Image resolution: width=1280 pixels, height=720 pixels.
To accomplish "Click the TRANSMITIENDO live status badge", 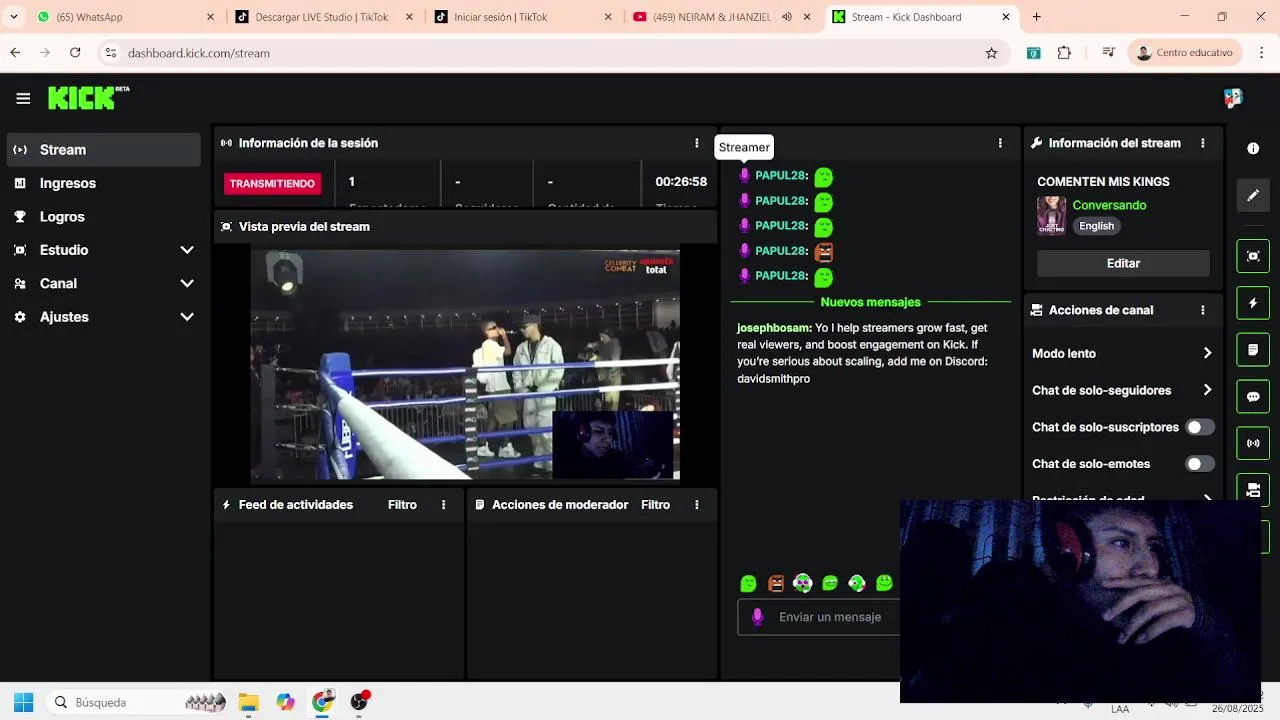I will [x=272, y=183].
